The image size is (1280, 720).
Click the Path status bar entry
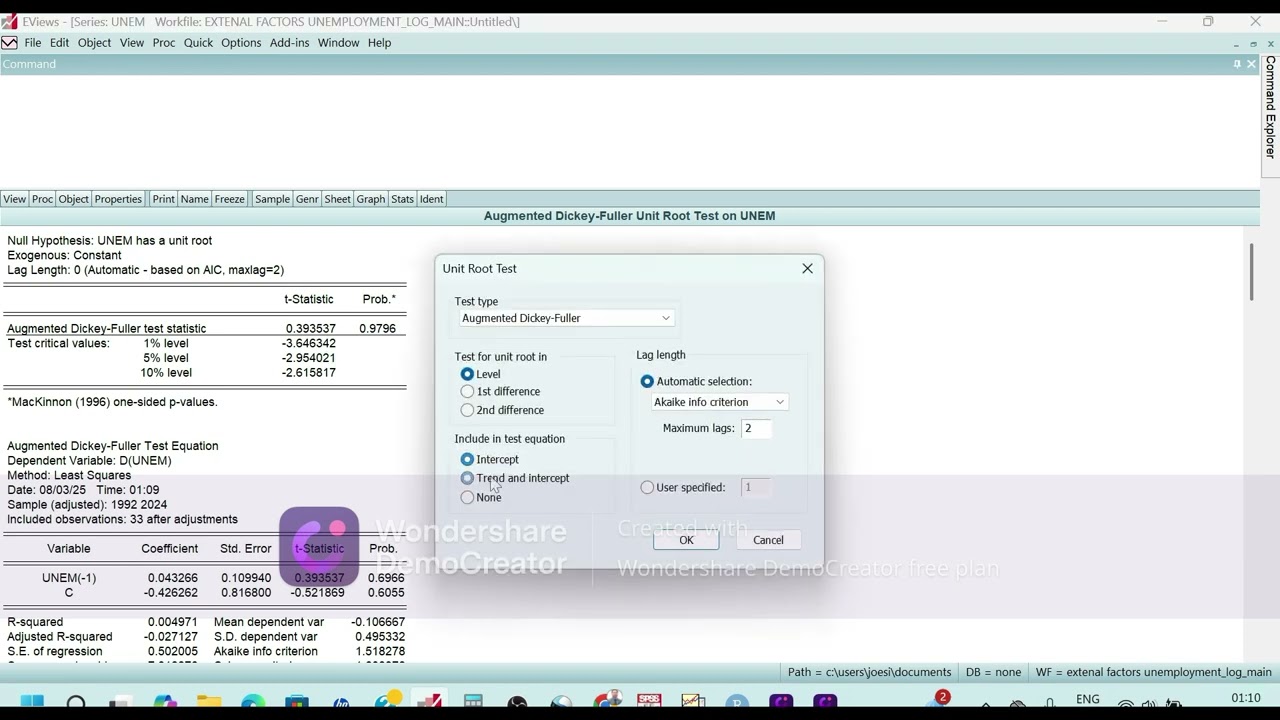click(x=869, y=672)
